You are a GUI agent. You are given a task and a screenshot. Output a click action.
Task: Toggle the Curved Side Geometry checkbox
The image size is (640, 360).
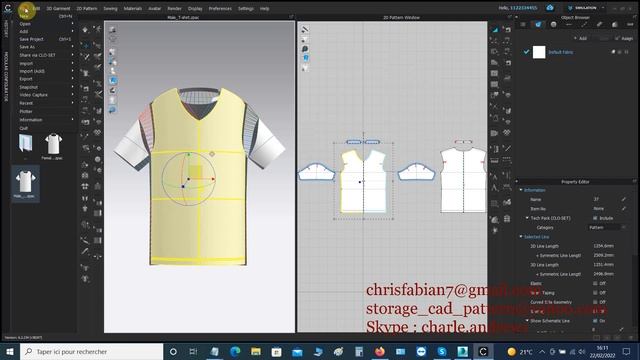pyautogui.click(x=595, y=302)
